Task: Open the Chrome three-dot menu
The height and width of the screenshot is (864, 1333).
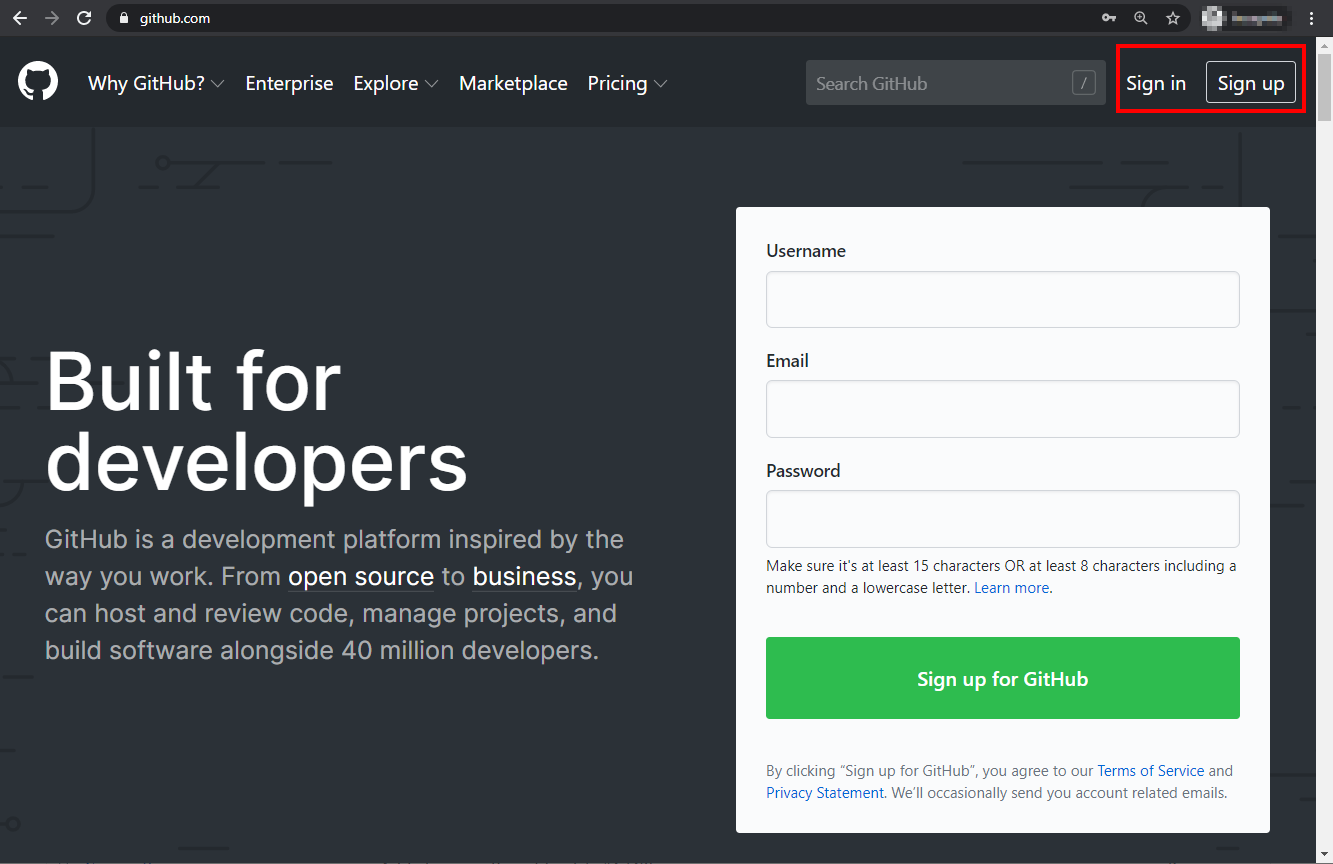Action: pyautogui.click(x=1311, y=17)
